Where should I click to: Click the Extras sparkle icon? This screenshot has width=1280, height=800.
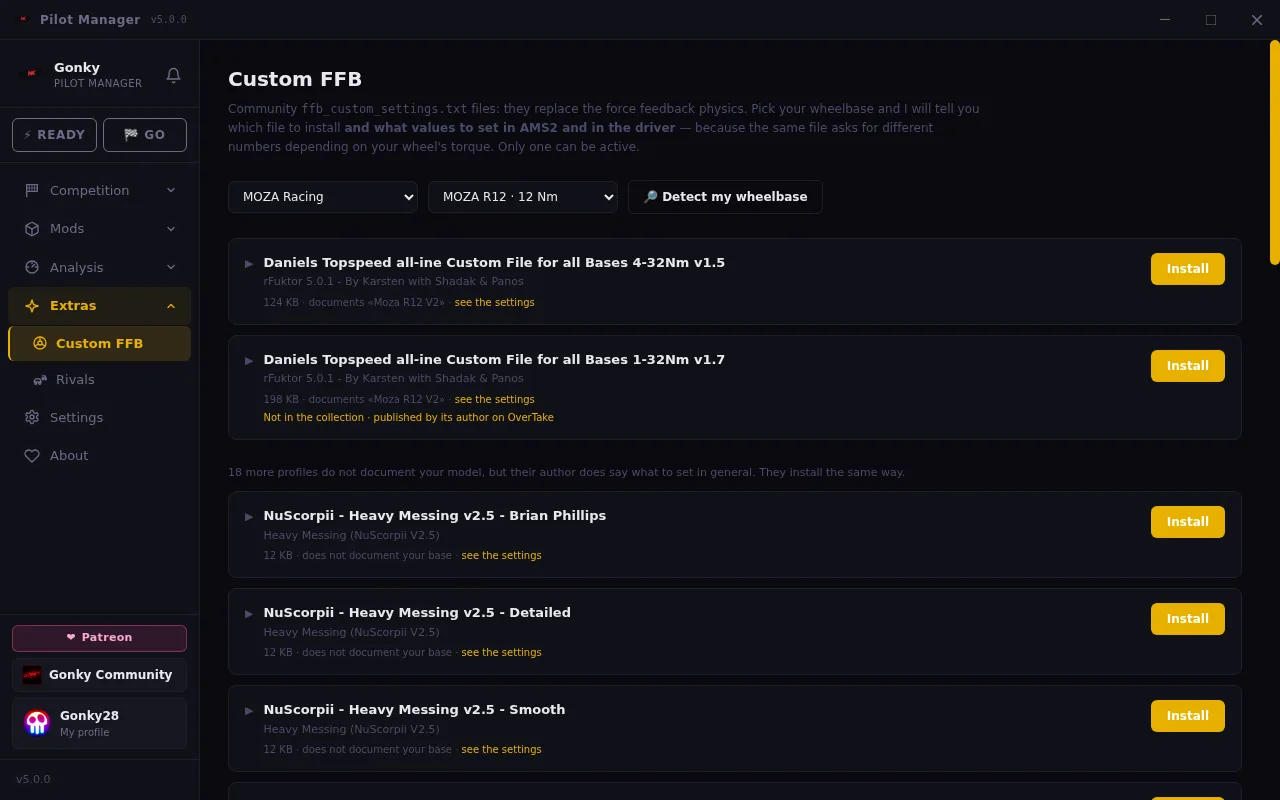[32, 305]
